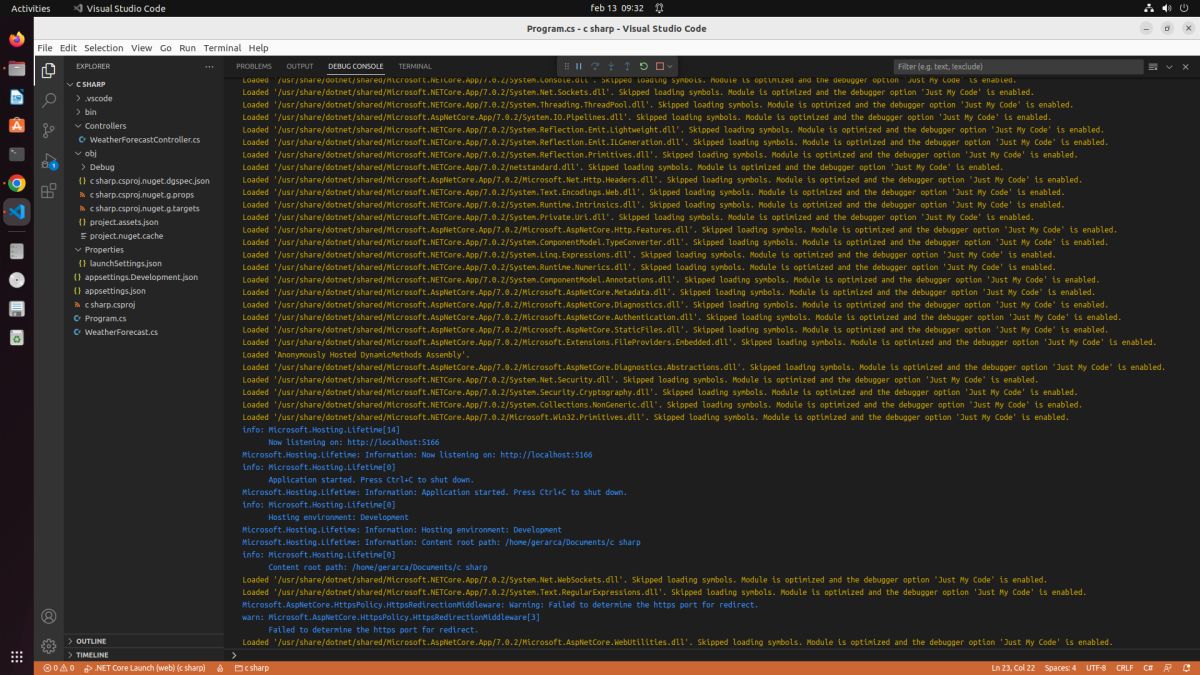This screenshot has height=675, width=1200.
Task: Open the Manage gear icon
Action: (48, 646)
